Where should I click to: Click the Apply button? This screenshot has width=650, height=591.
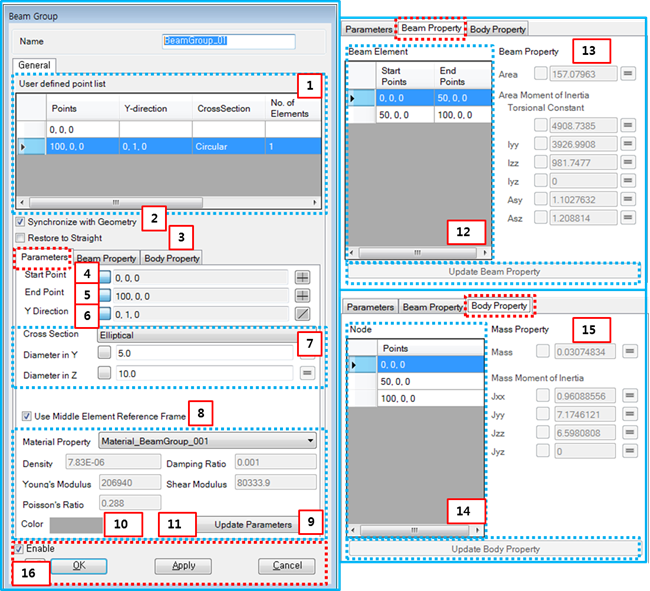[x=183, y=566]
